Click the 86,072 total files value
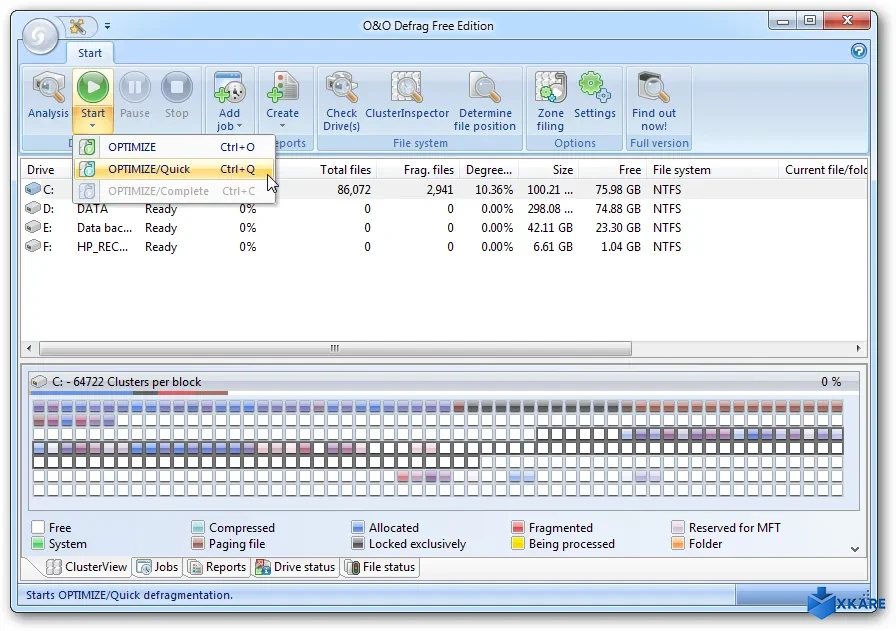The width and height of the screenshot is (896, 631). click(x=354, y=189)
